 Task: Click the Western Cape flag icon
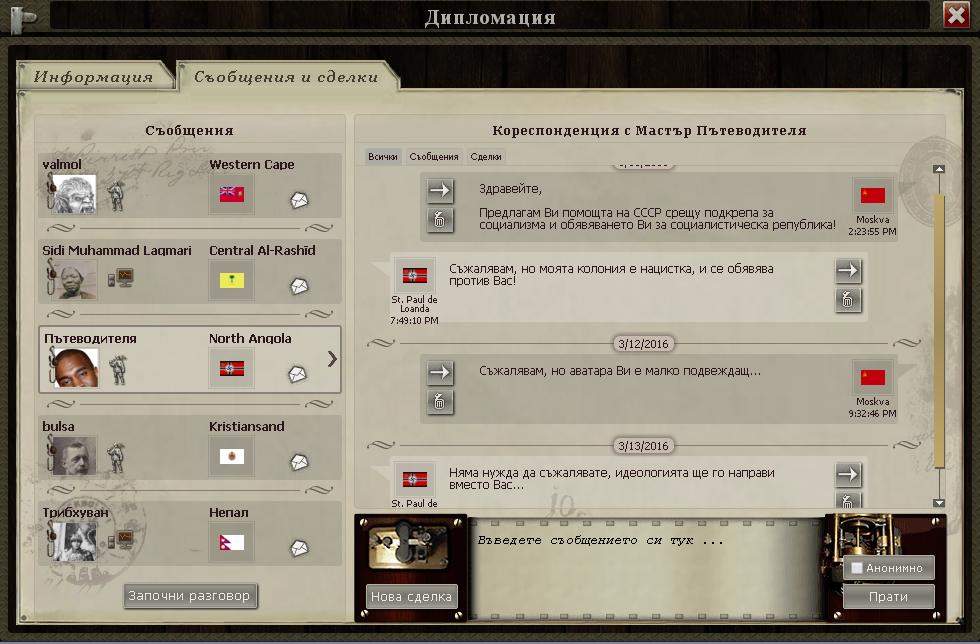(232, 194)
